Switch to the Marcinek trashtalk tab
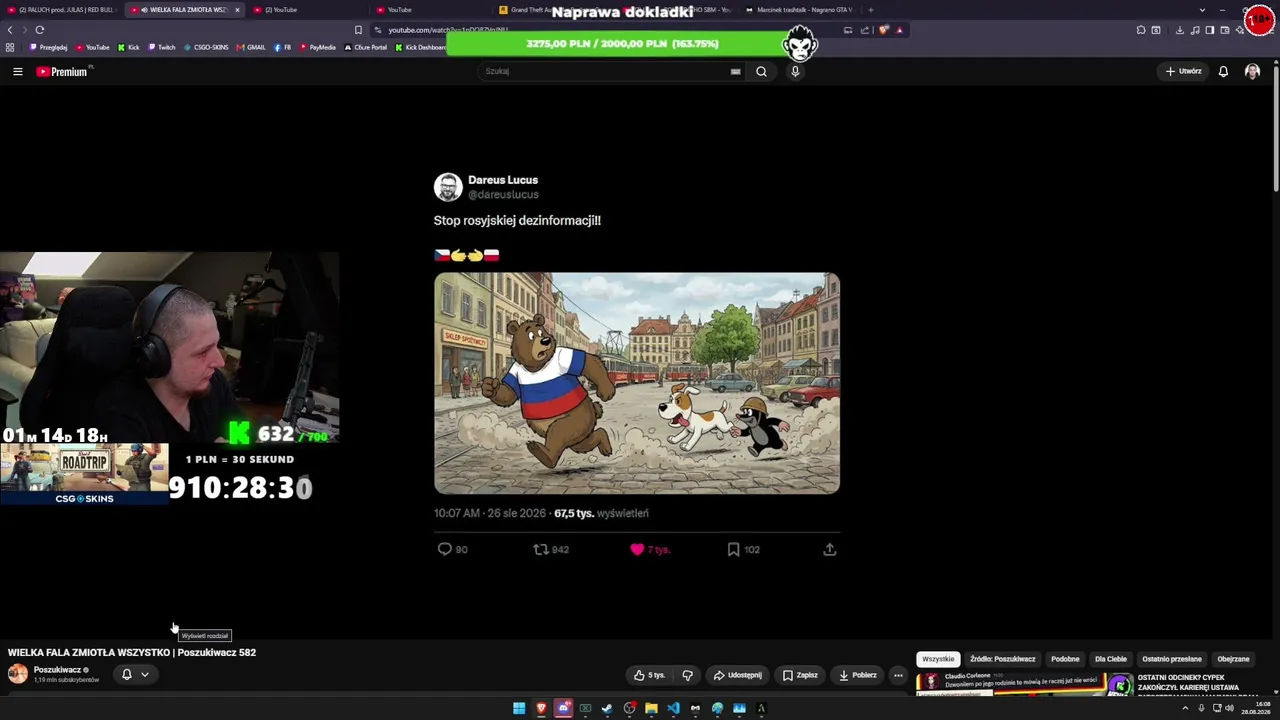Image resolution: width=1280 pixels, height=720 pixels. pyautogui.click(x=800, y=10)
